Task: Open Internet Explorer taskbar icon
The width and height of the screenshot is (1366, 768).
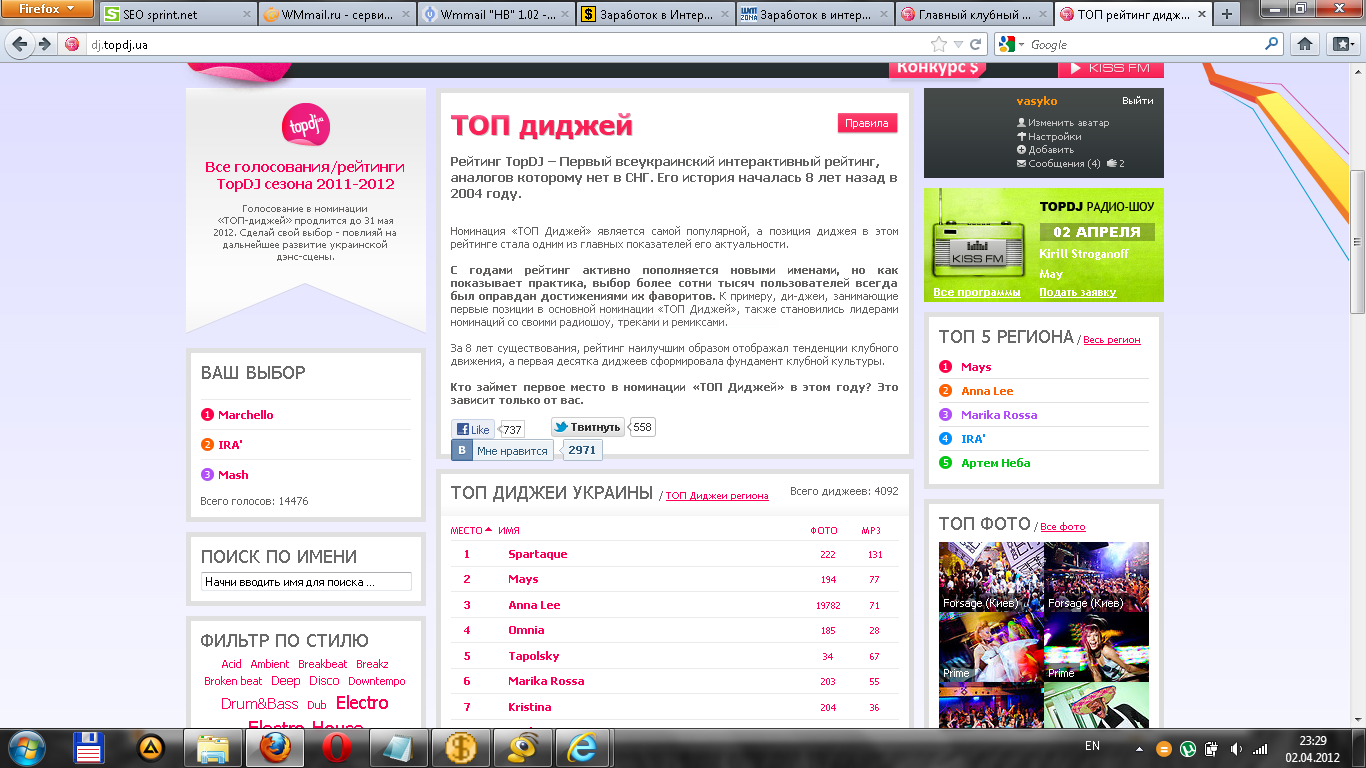Action: pos(583,748)
